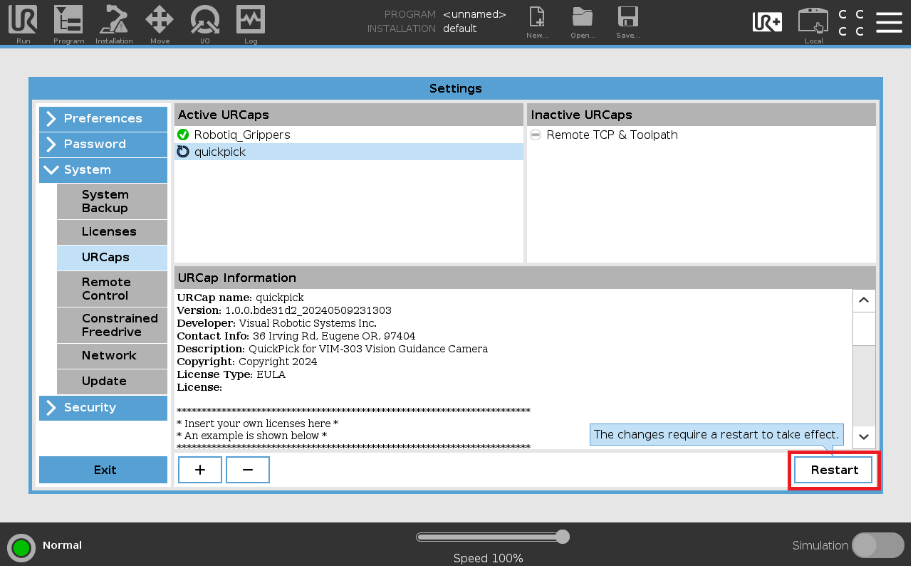Click the restart required tooltip message
913x568 pixels.
tap(716, 435)
